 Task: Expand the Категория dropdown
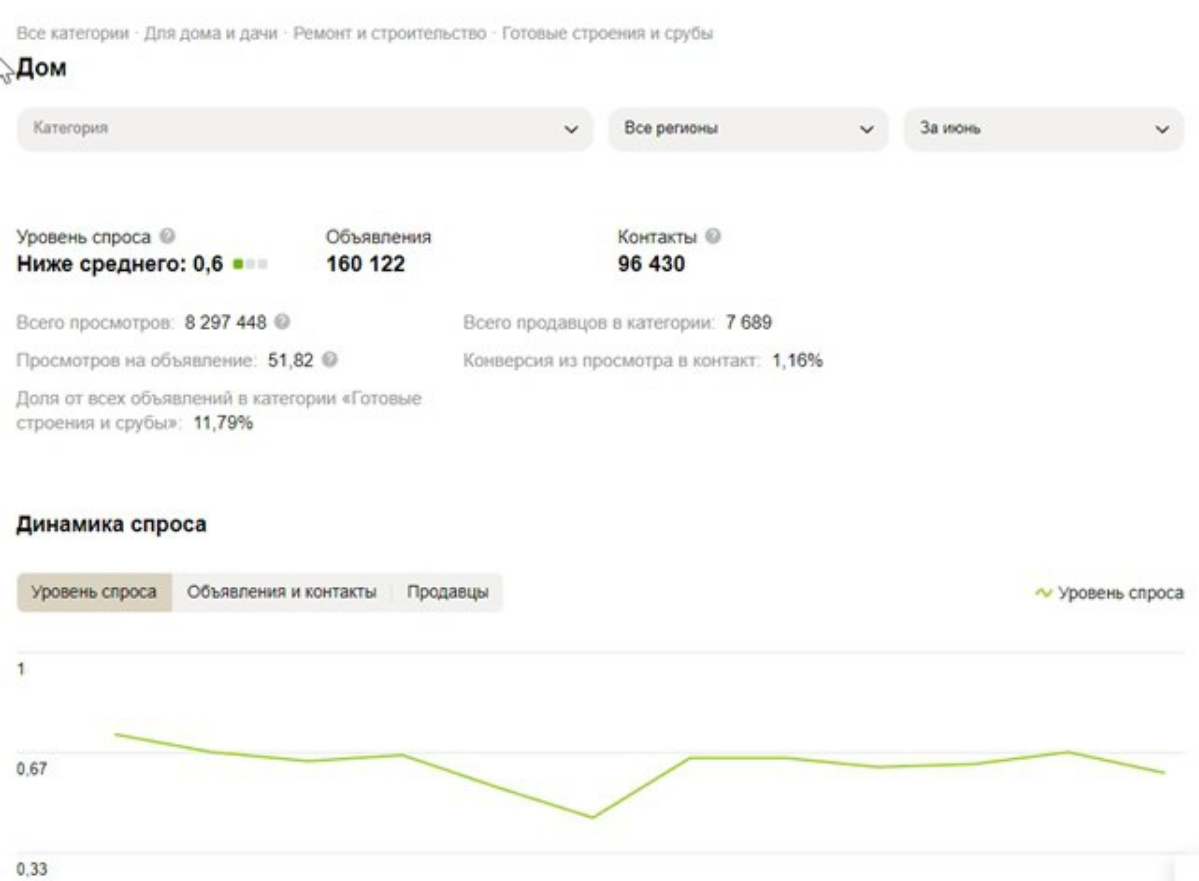[304, 128]
